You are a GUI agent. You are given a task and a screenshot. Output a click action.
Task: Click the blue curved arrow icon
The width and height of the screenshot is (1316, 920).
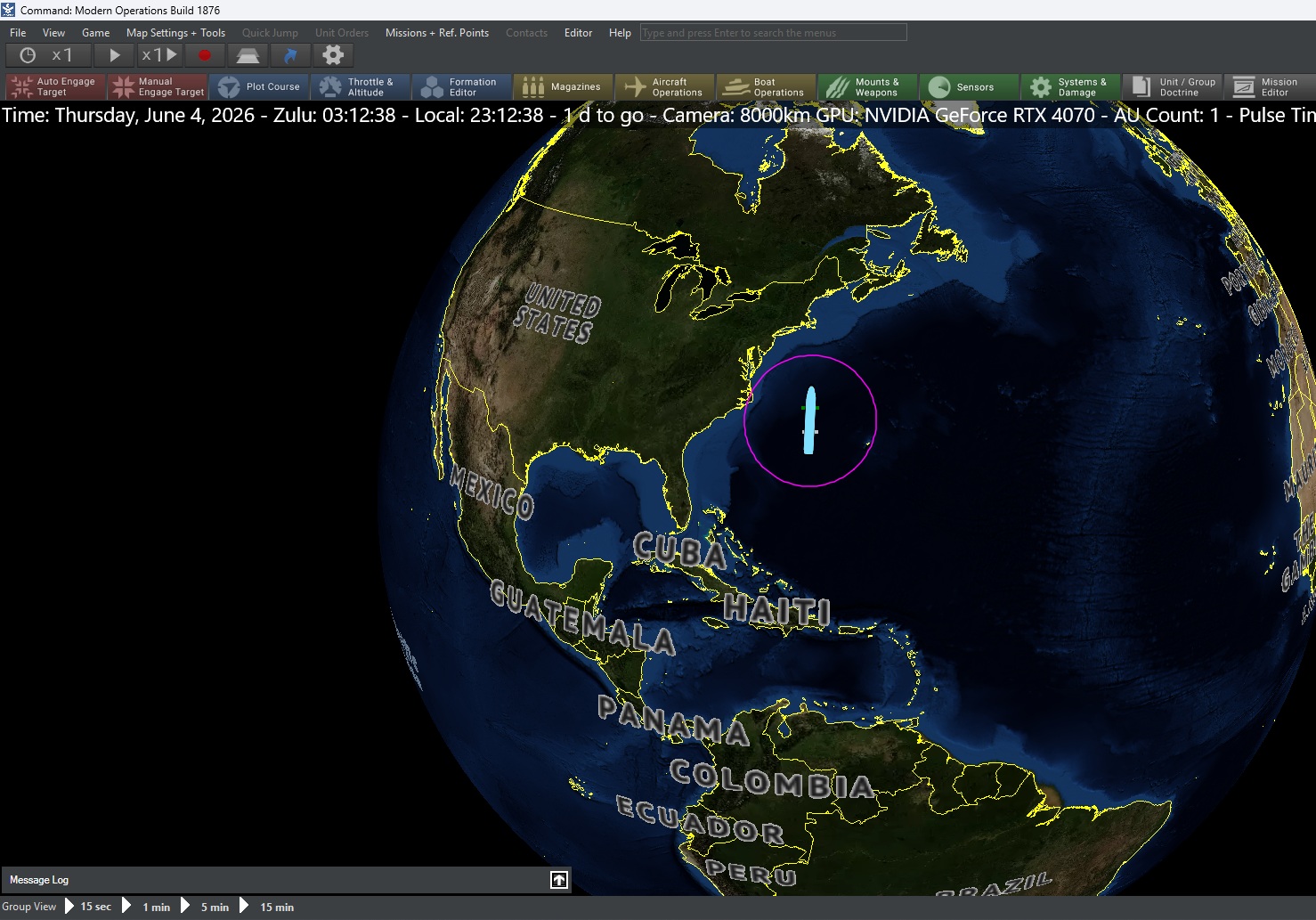click(290, 55)
